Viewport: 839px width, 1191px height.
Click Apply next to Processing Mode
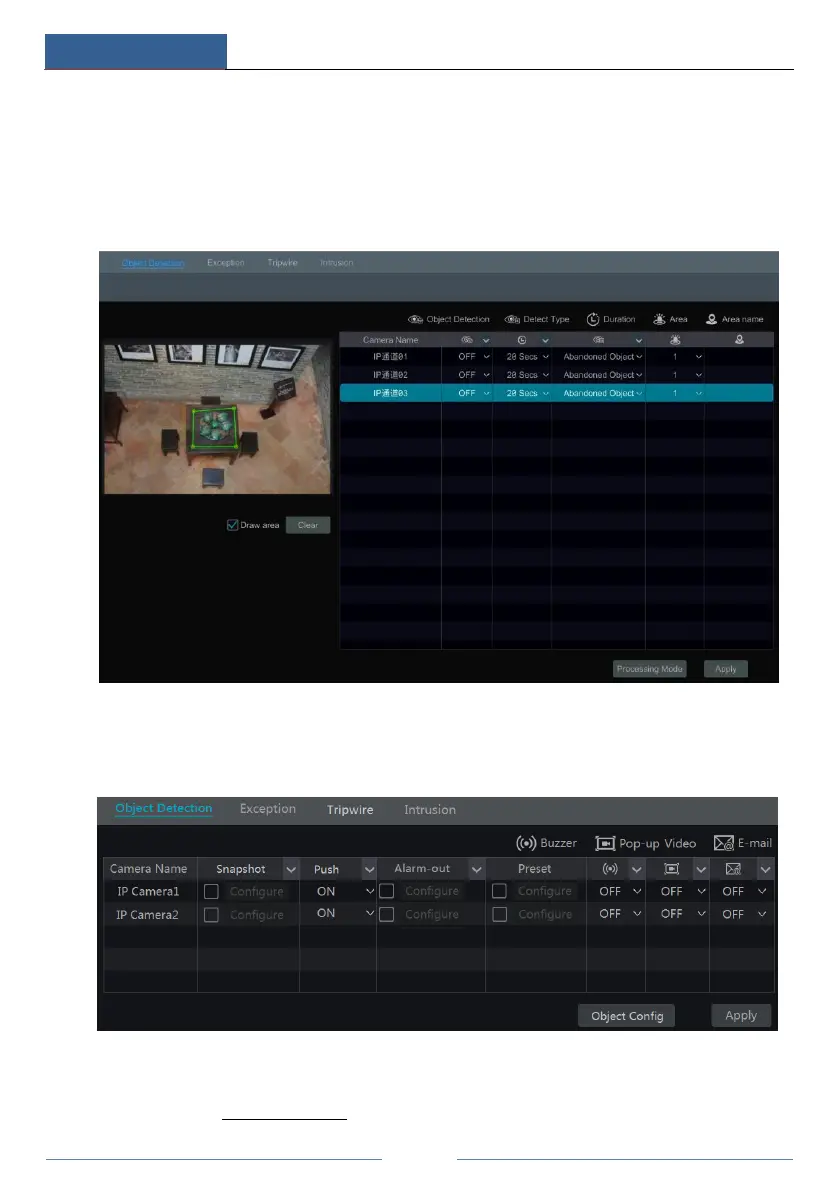point(726,669)
